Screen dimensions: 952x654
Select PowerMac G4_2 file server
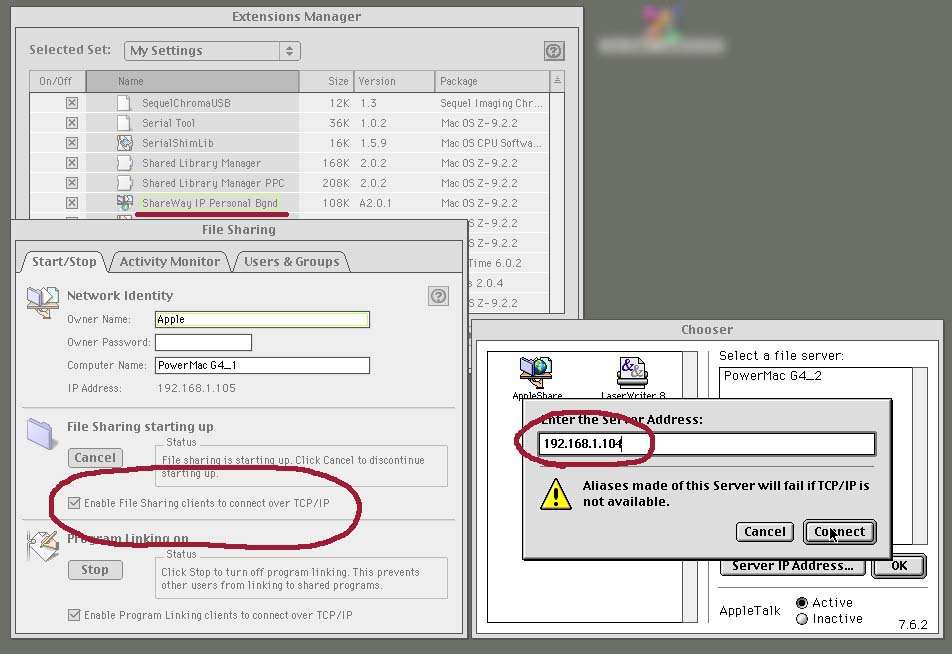(772, 376)
